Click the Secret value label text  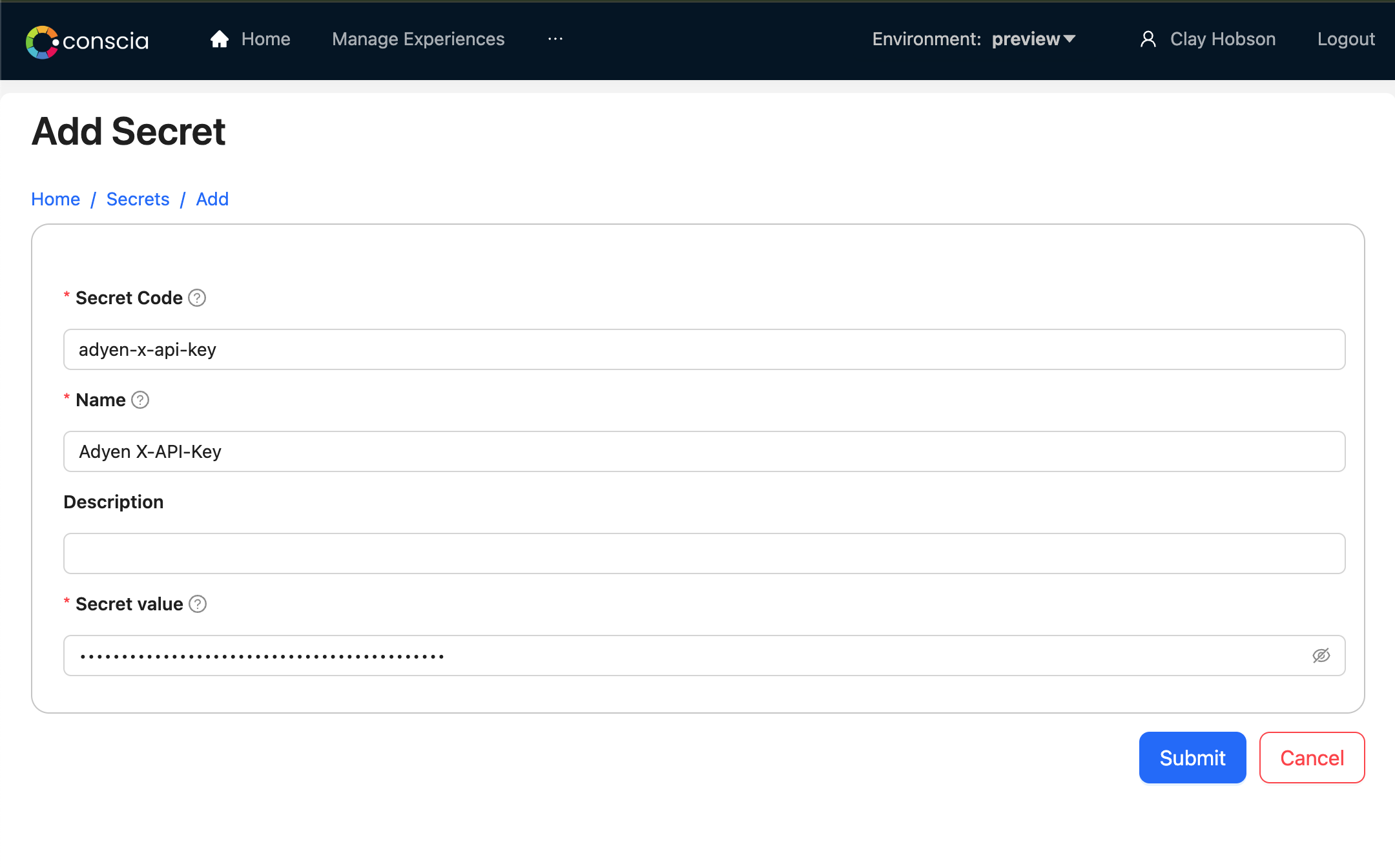coord(129,604)
